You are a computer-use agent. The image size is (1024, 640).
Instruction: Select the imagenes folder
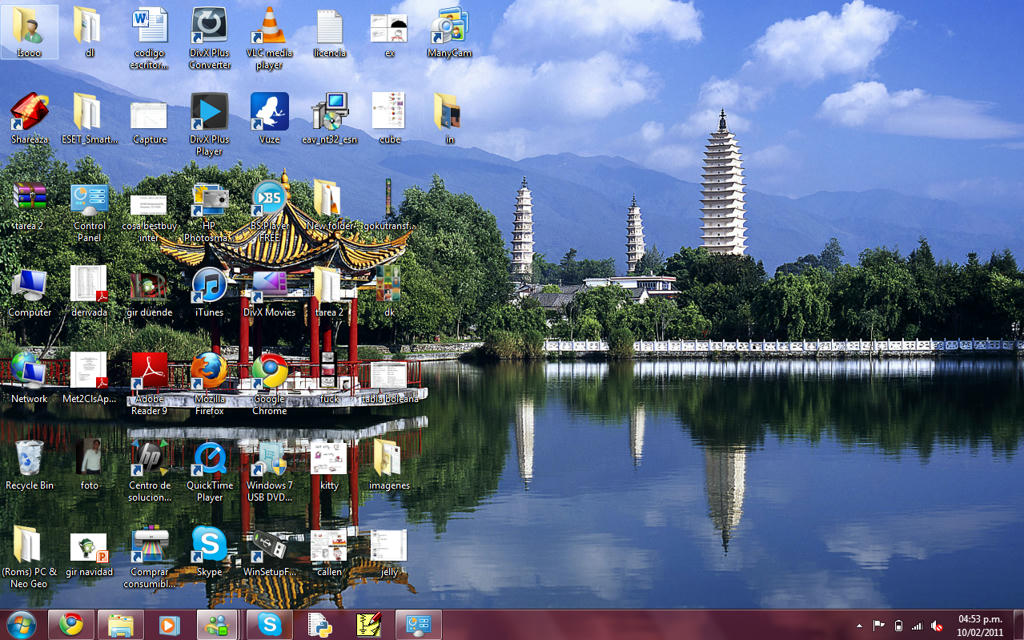coord(389,459)
